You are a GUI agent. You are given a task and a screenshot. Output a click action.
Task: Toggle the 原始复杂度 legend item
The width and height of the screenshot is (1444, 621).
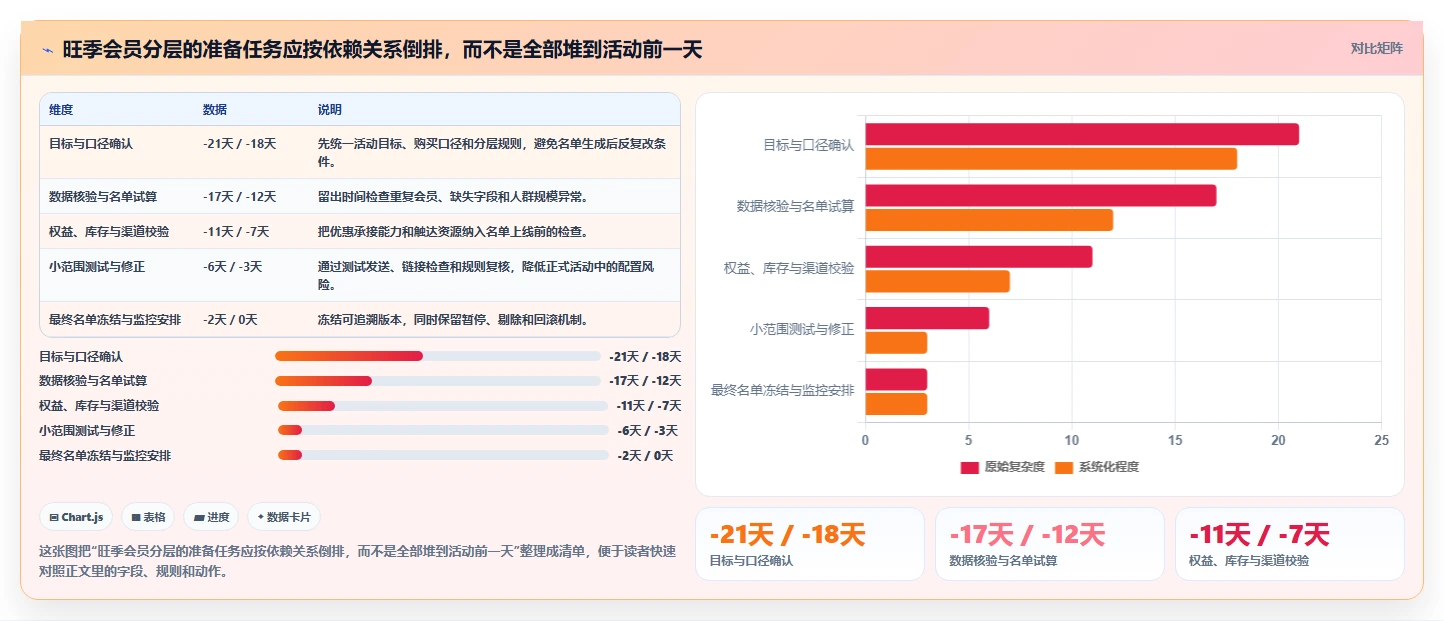point(1002,467)
